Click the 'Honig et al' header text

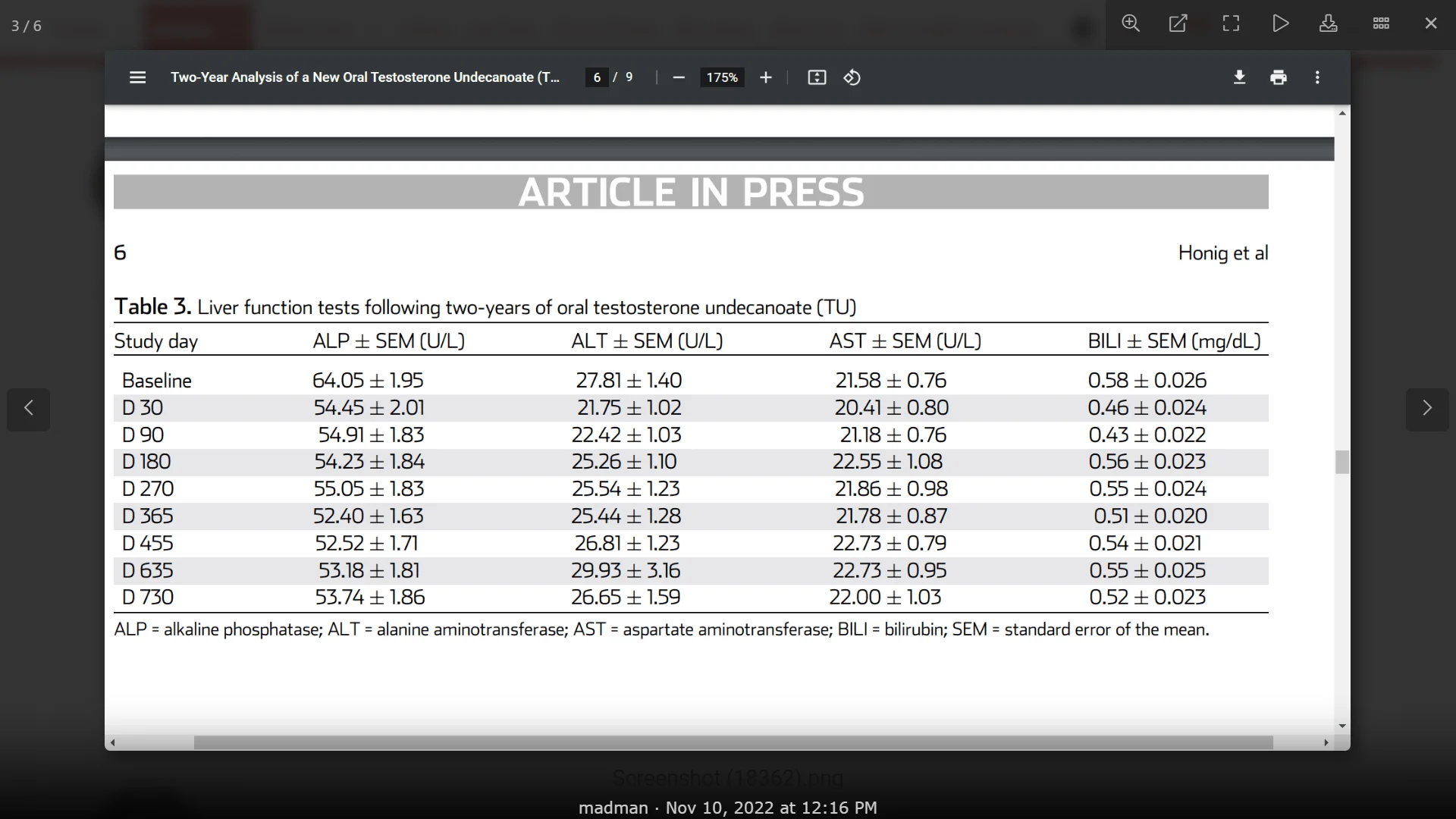click(1223, 253)
